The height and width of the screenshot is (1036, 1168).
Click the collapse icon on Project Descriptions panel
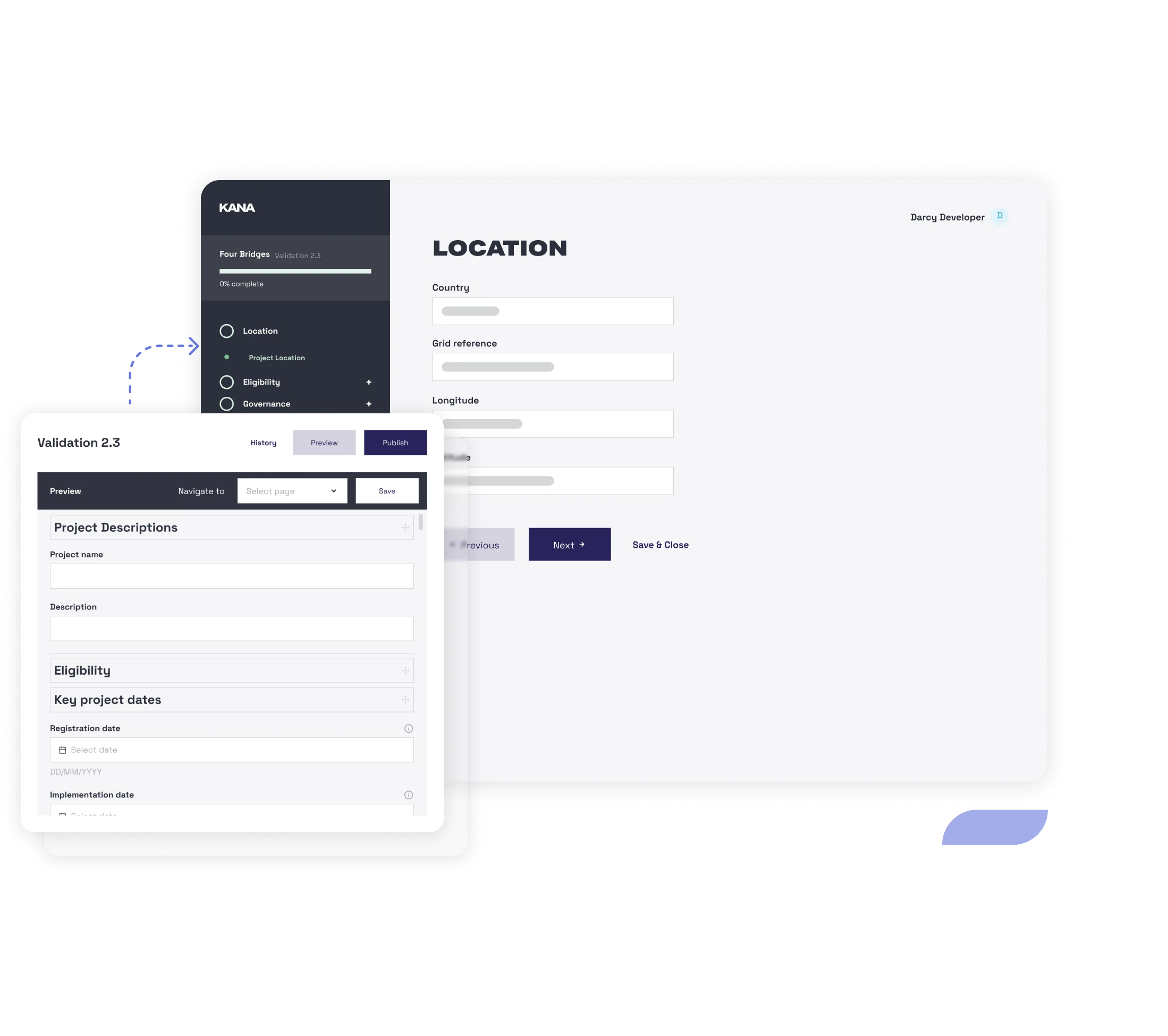click(405, 527)
